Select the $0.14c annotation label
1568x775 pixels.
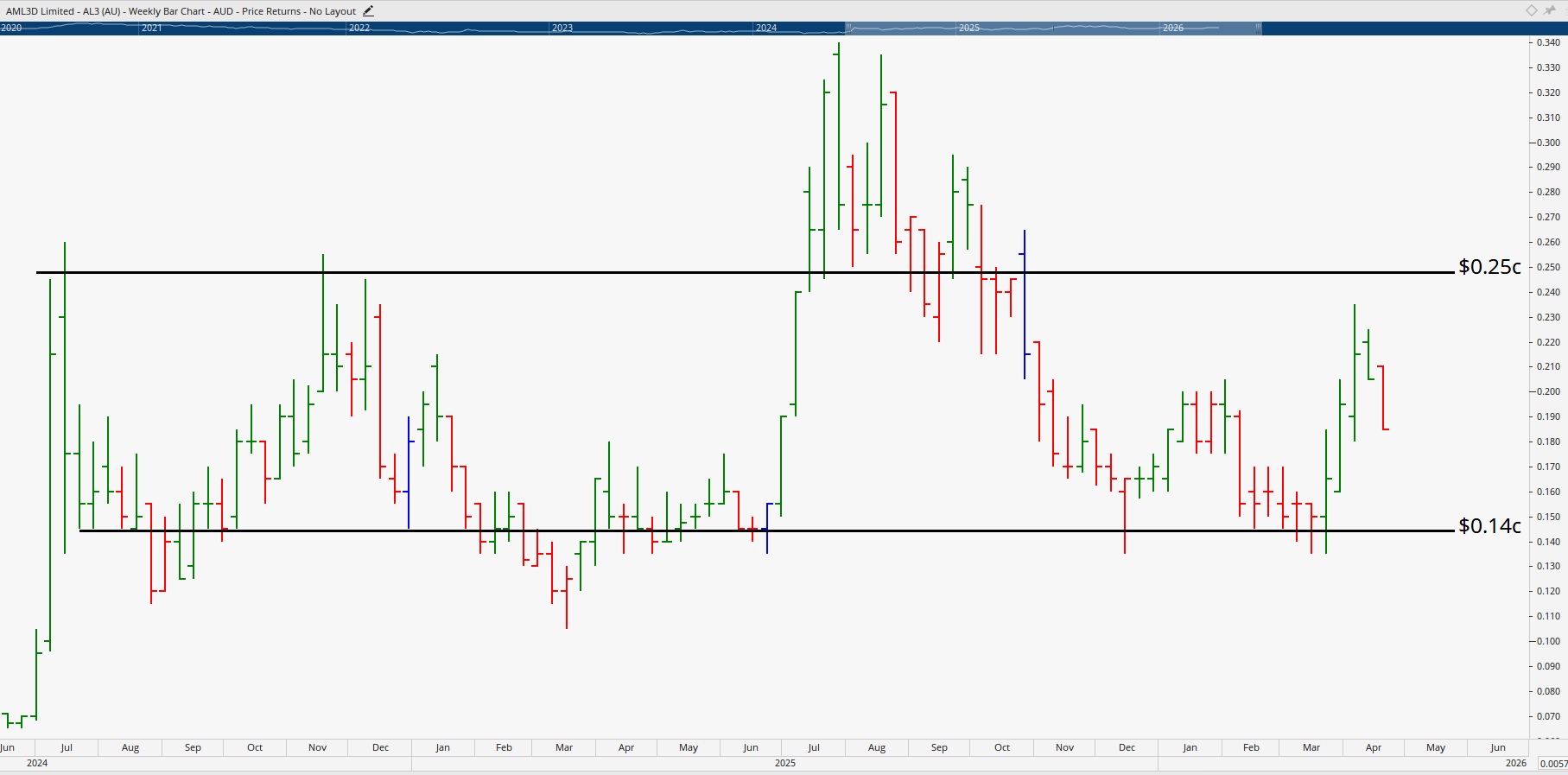click(1489, 525)
